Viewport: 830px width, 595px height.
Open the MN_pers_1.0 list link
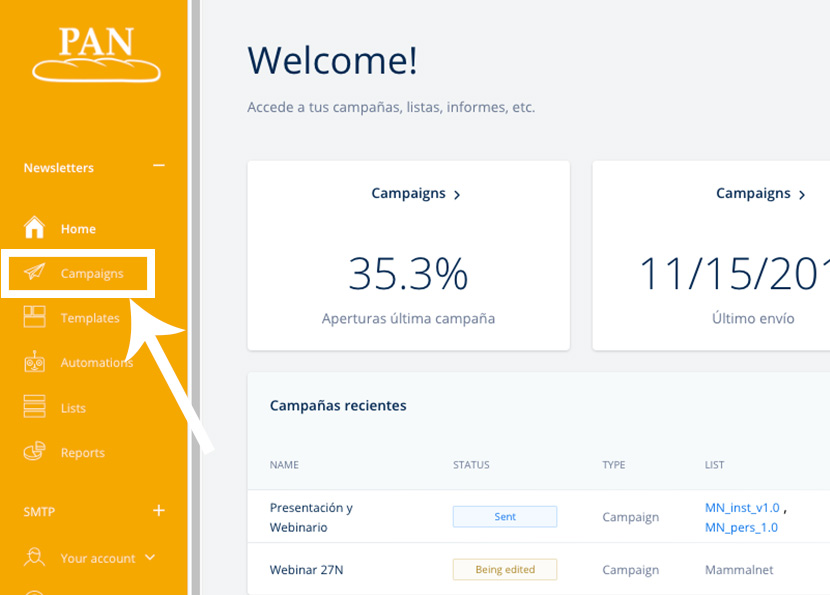coord(741,527)
